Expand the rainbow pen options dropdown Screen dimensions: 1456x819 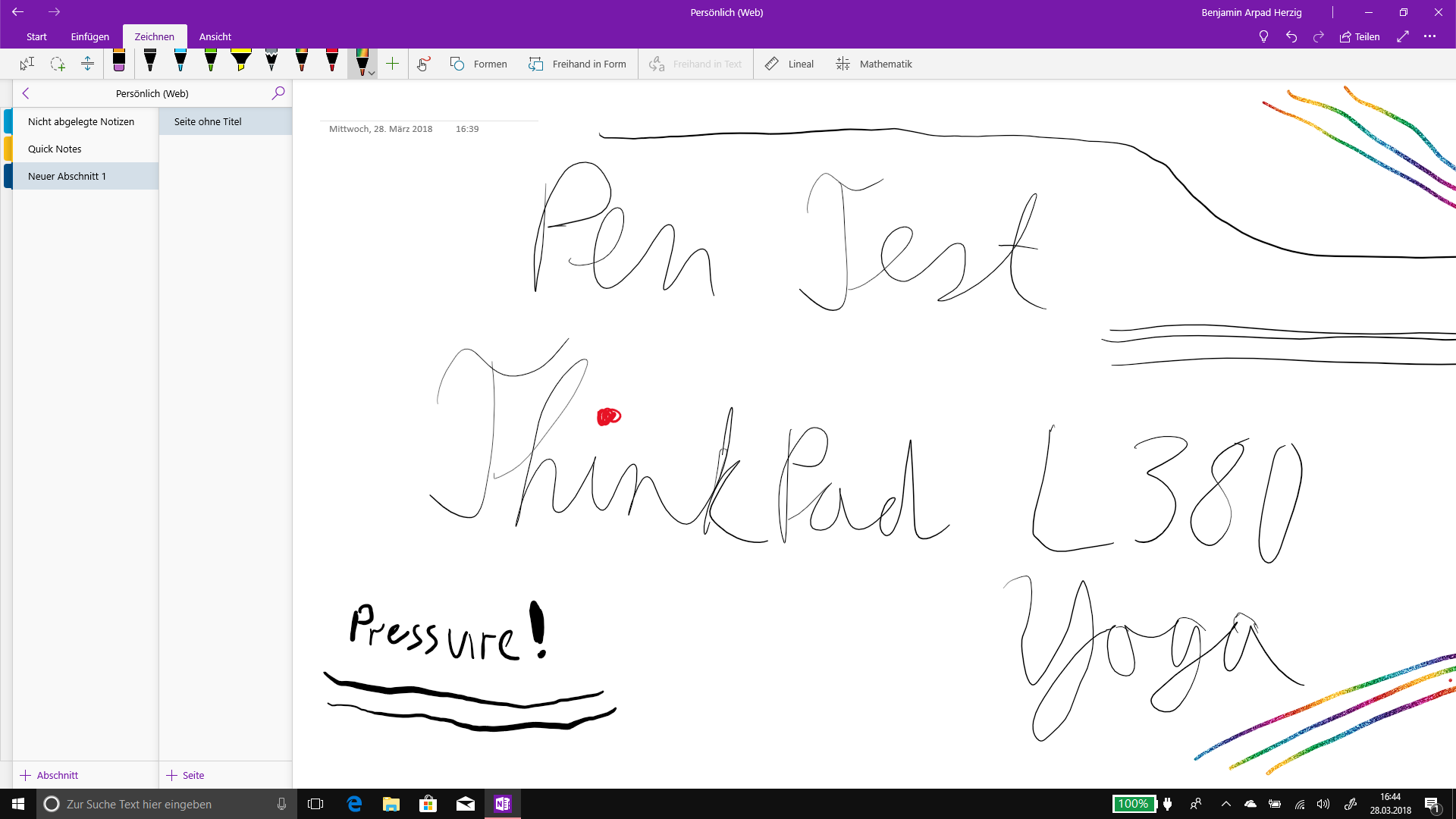pyautogui.click(x=372, y=73)
